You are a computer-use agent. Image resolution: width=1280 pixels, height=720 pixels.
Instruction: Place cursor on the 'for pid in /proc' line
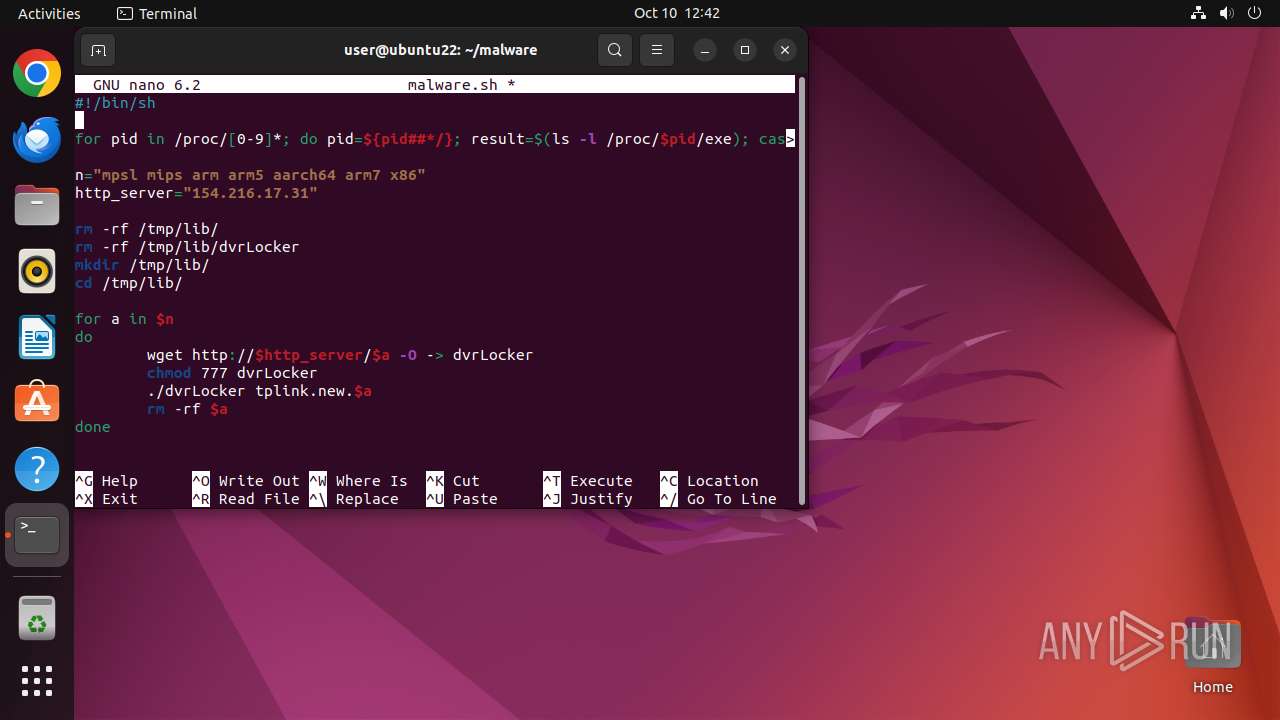pos(435,139)
